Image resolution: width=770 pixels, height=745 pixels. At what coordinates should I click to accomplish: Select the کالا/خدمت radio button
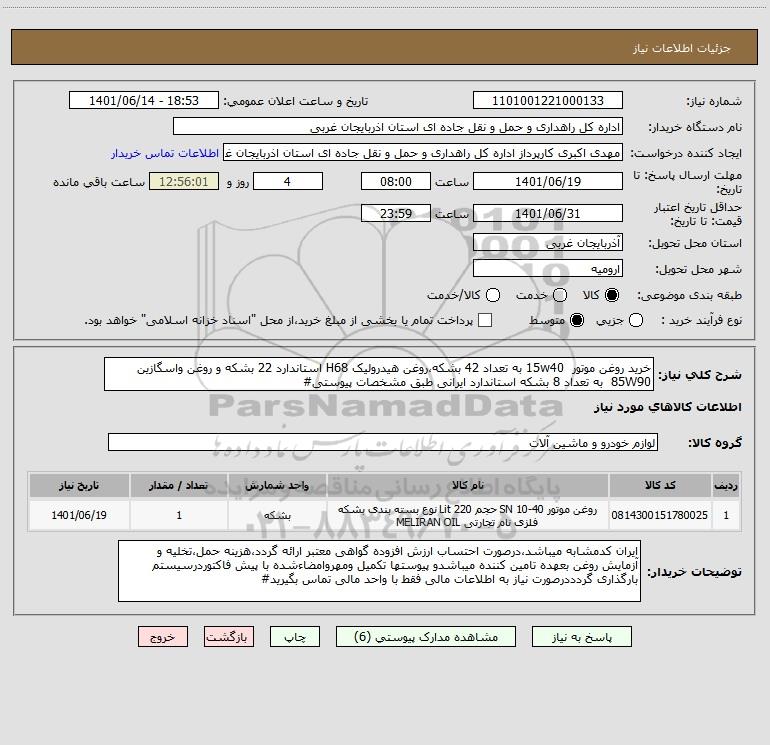(493, 295)
